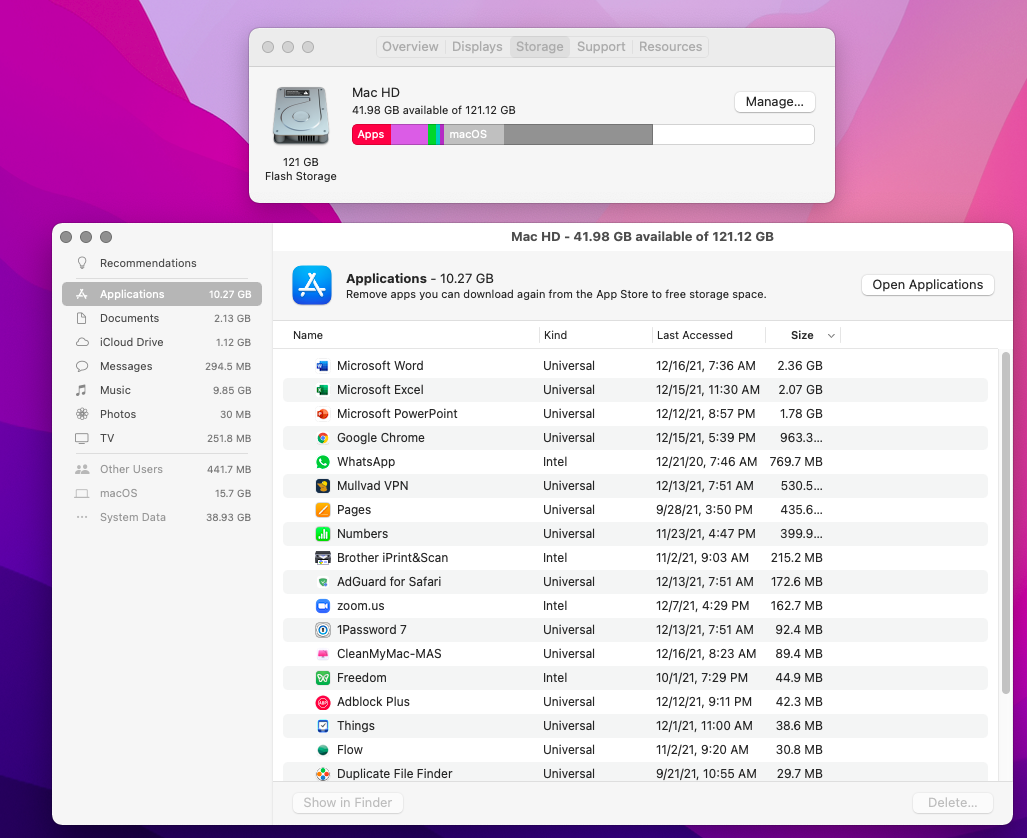Select TV in the sidebar
This screenshot has height=838, width=1027.
pos(162,438)
